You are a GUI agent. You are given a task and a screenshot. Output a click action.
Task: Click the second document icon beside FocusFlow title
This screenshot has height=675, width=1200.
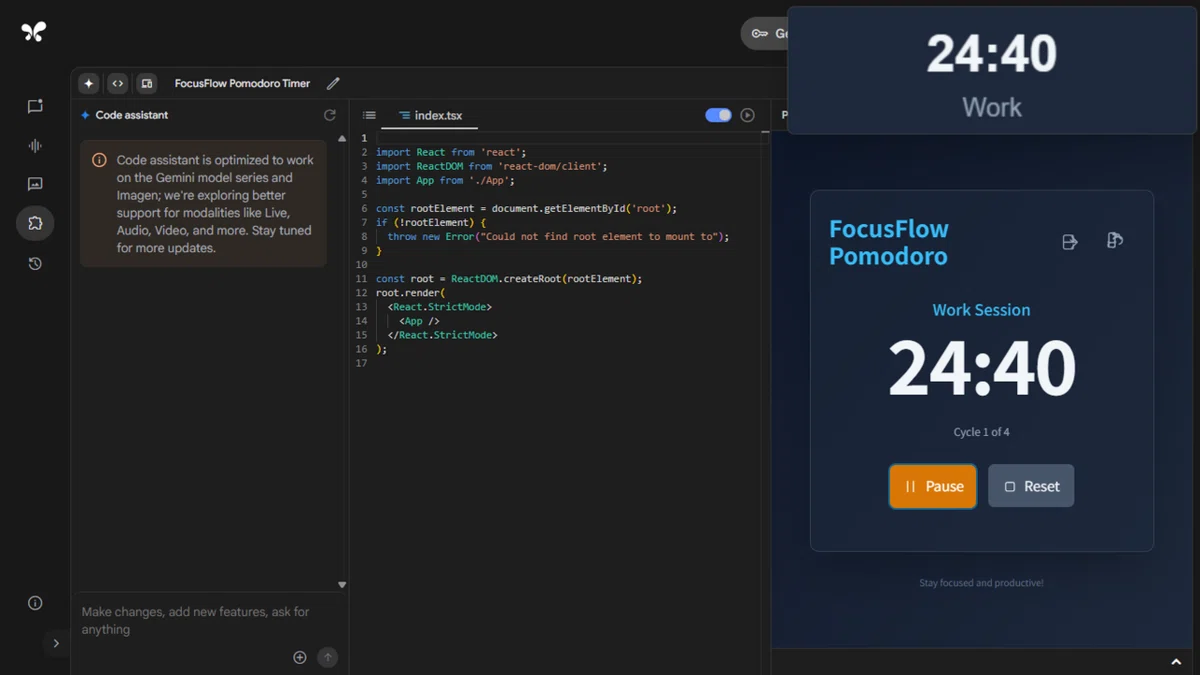[x=1115, y=240]
